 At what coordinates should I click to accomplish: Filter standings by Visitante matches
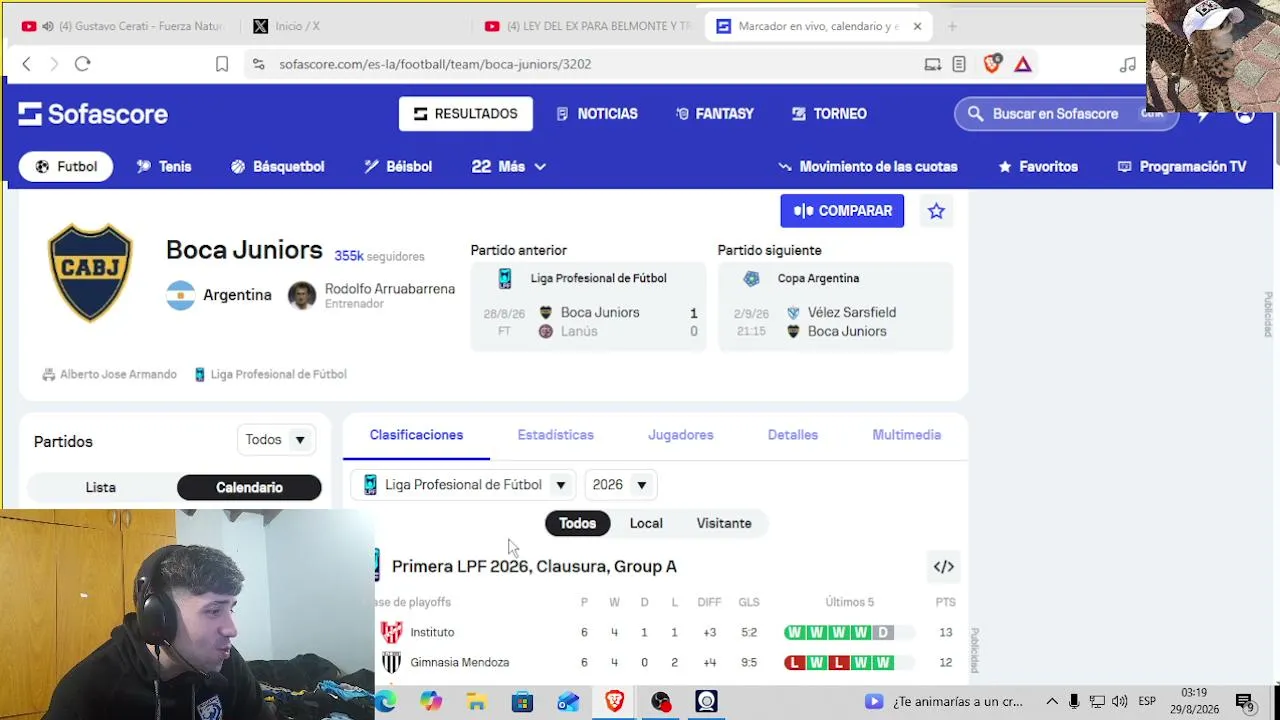pyautogui.click(x=724, y=523)
